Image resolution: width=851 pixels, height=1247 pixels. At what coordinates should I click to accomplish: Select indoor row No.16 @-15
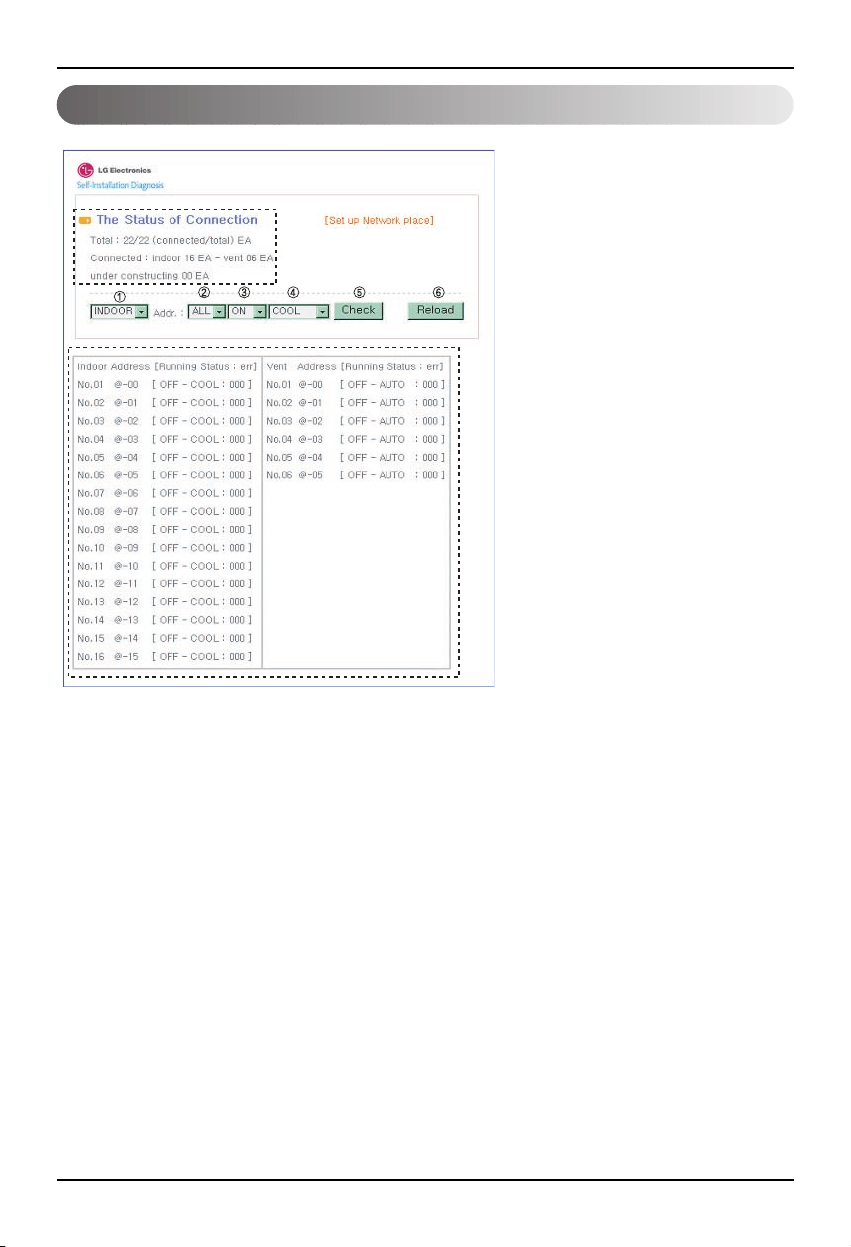(x=165, y=657)
